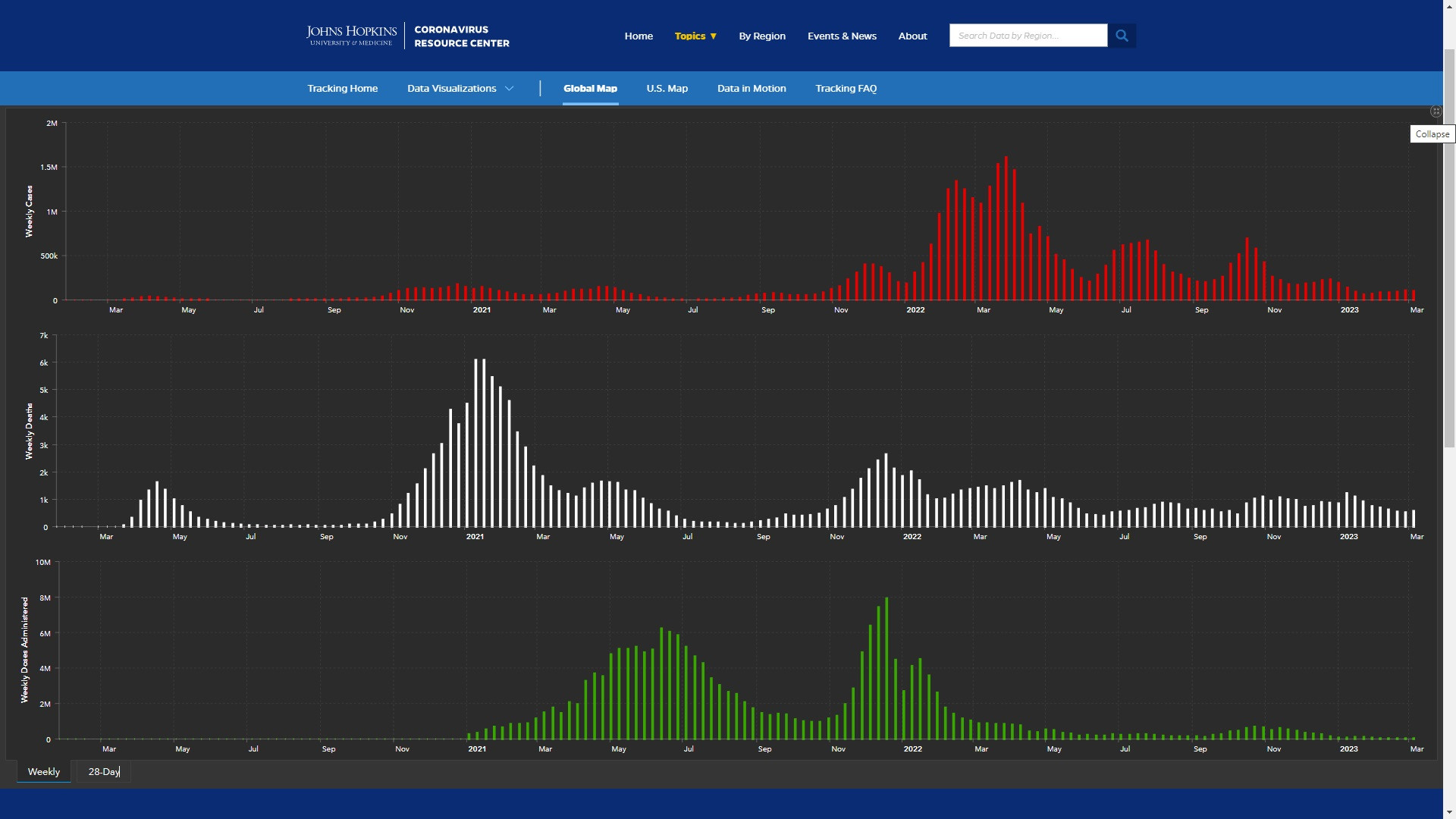The width and height of the screenshot is (1456, 819).
Task: Focus the Search Data by Region field
Action: 1028,36
